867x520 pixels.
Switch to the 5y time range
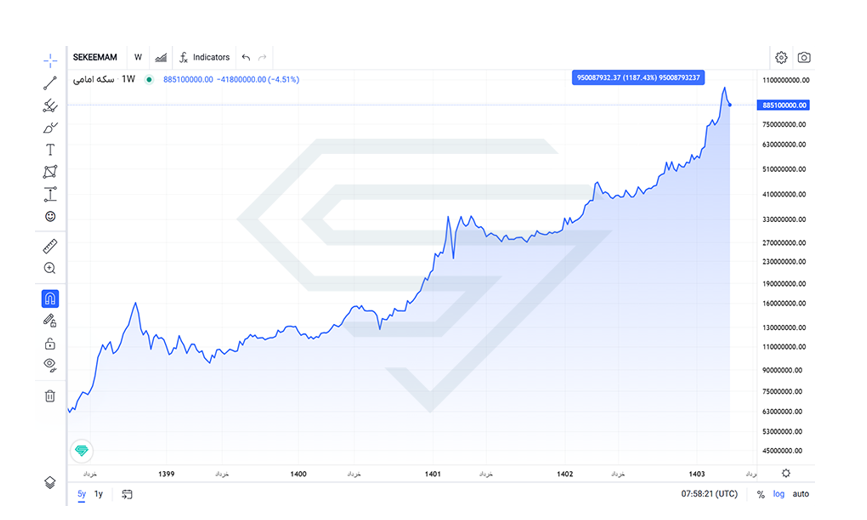(82, 494)
